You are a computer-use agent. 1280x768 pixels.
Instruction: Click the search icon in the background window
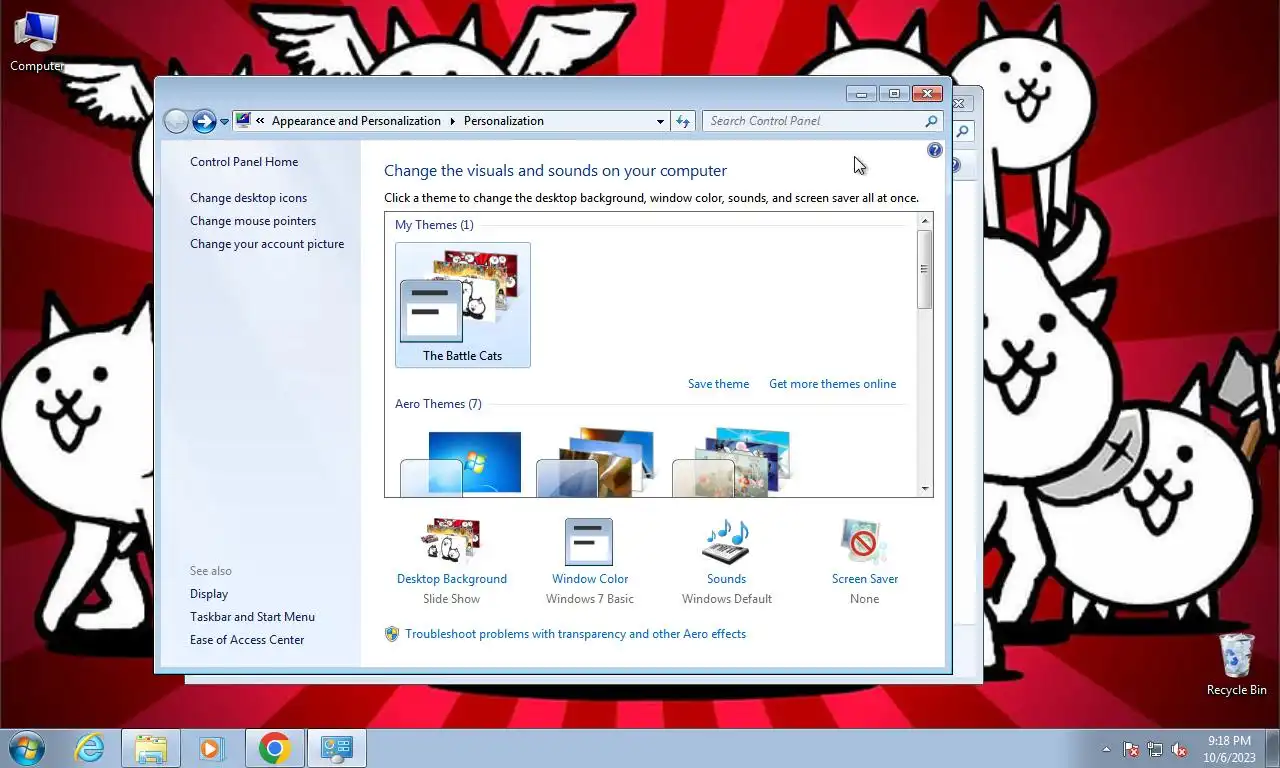963,131
